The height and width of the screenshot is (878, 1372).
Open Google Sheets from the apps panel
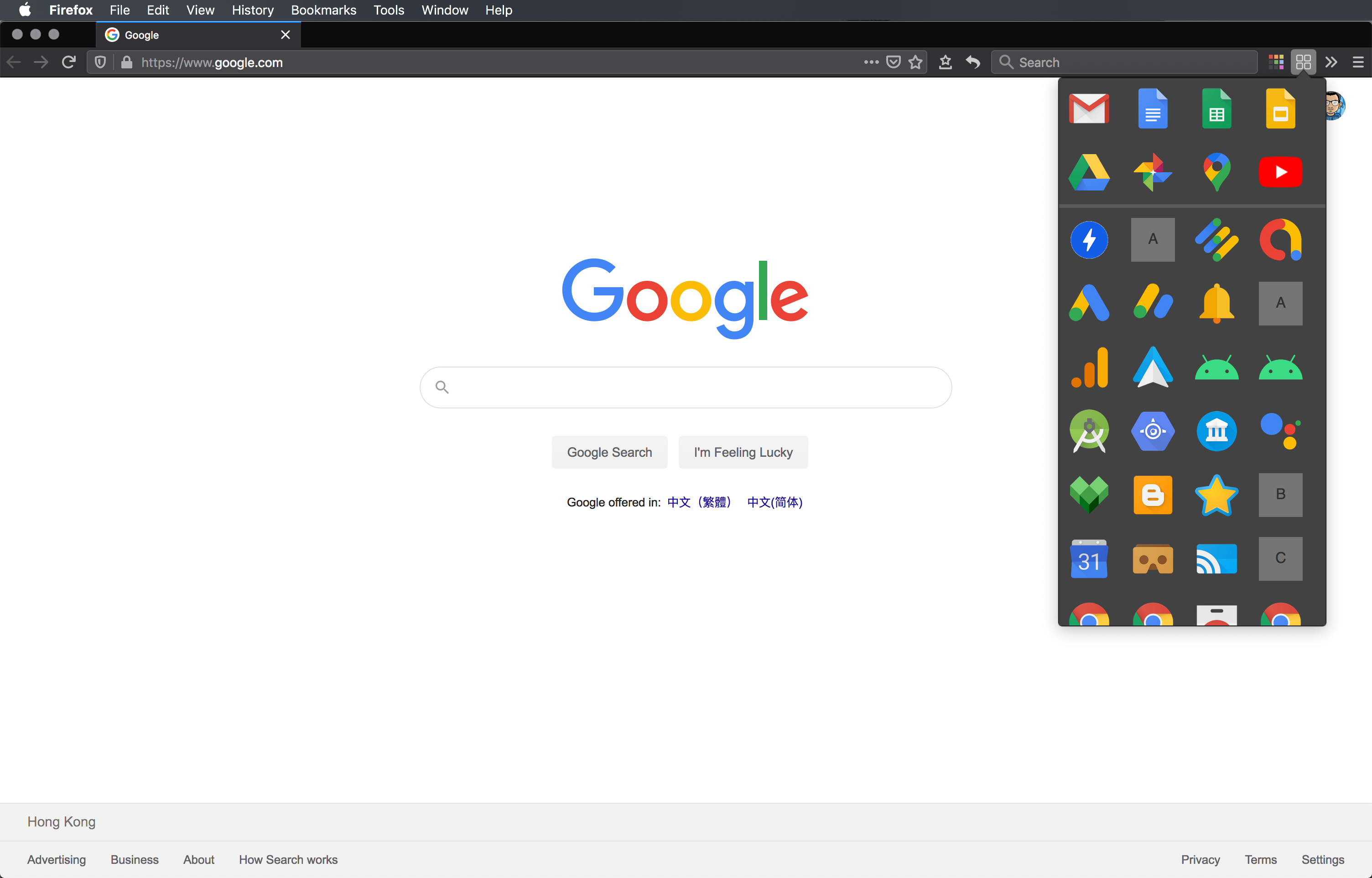point(1216,108)
